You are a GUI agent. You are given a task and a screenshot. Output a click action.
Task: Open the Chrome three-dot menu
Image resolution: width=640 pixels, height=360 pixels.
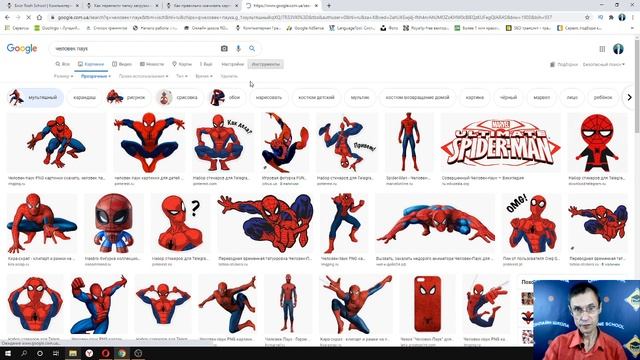[633, 18]
